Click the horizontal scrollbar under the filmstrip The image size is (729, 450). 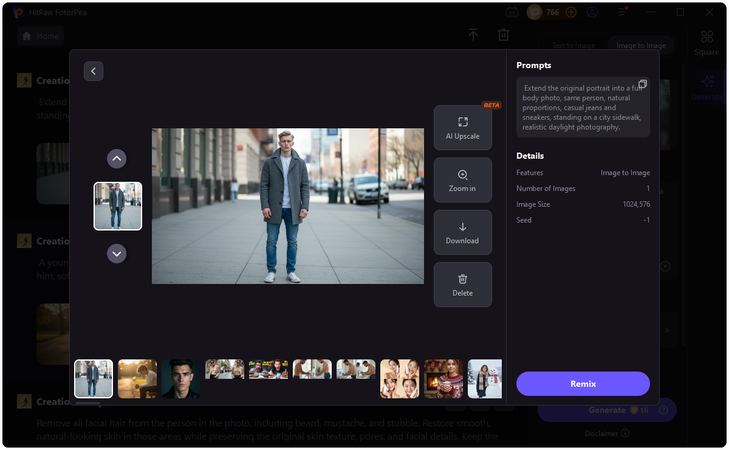(x=87, y=403)
